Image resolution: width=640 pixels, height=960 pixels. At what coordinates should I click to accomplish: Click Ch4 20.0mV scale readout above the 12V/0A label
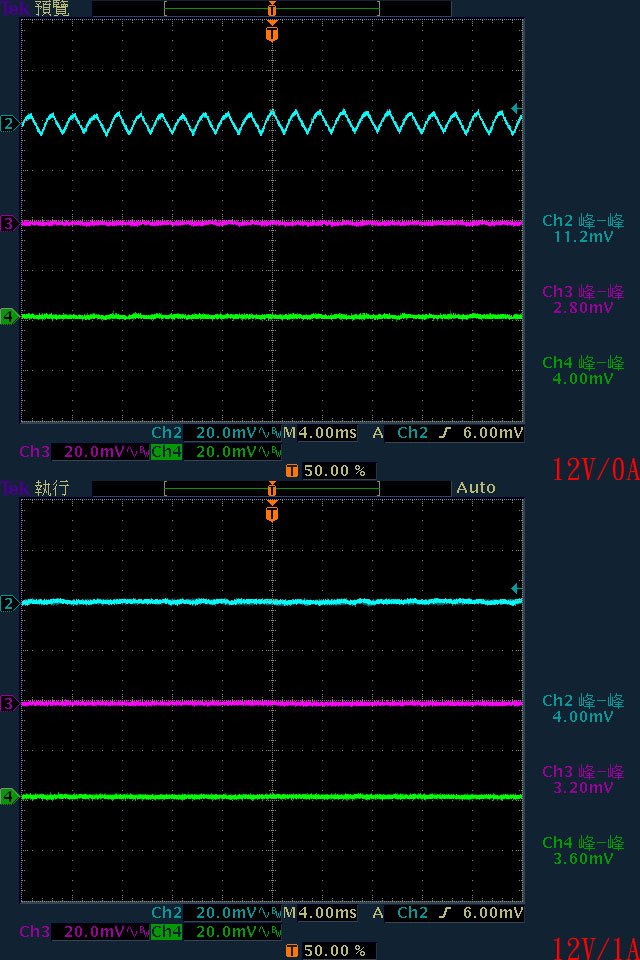(217, 452)
